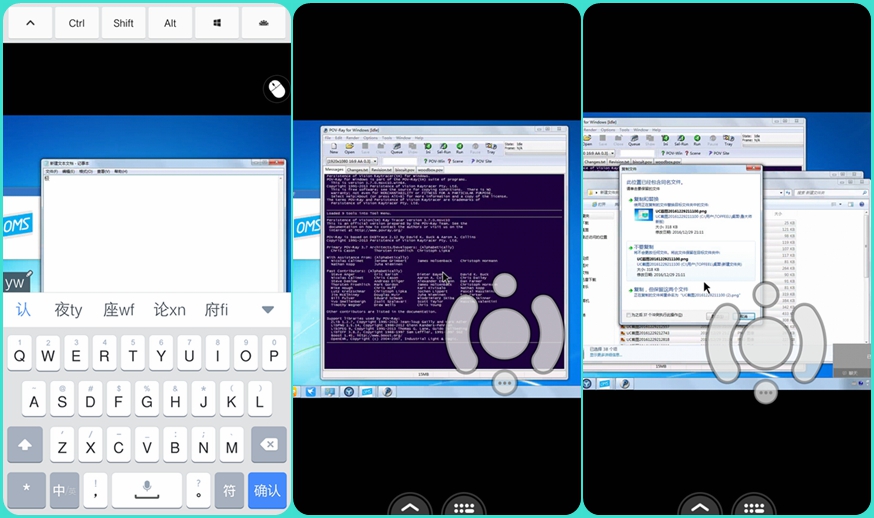Tap the M key on the keyboard
Viewport: 874px width, 518px height.
(231, 444)
